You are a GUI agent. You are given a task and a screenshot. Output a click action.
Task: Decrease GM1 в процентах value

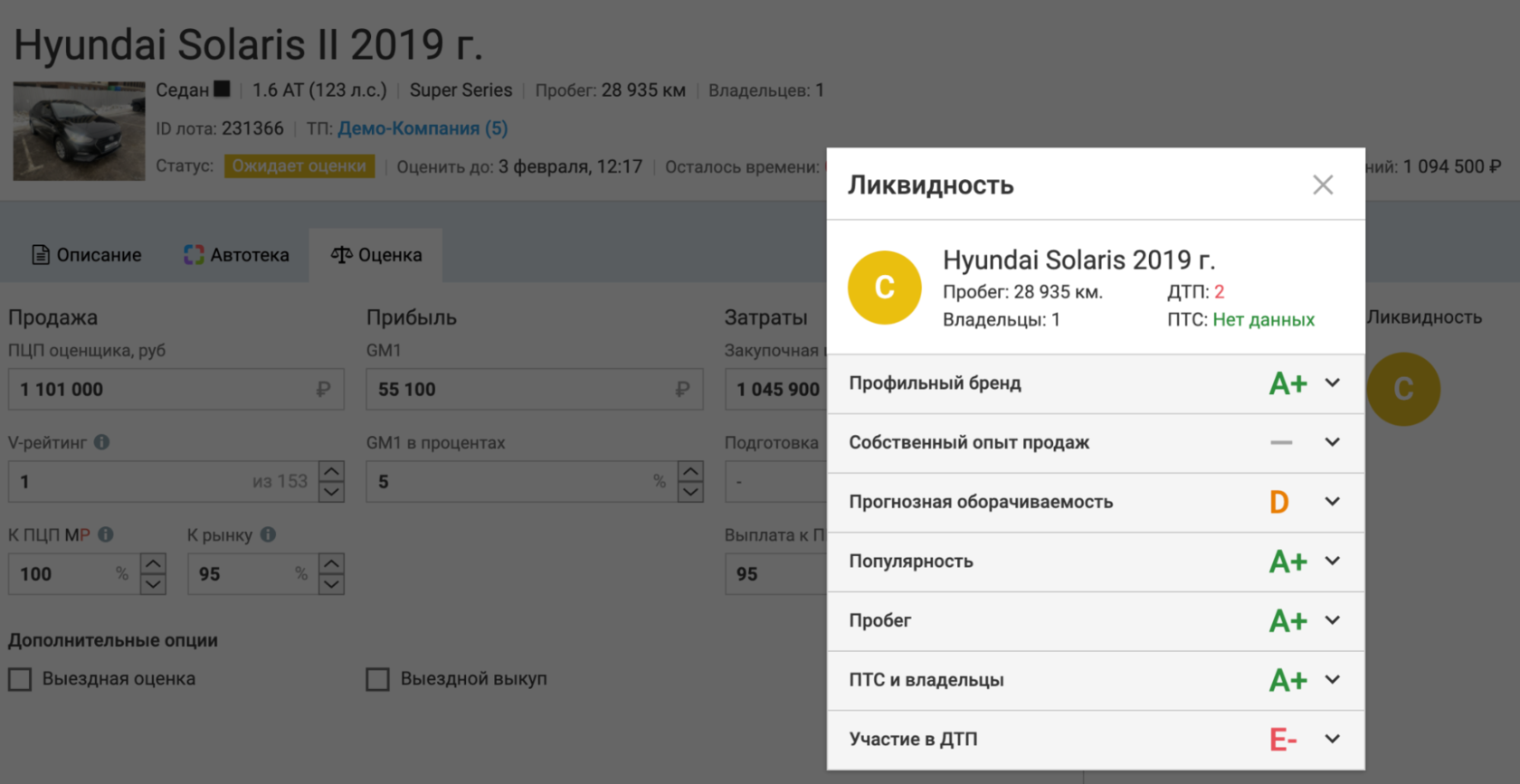pos(690,491)
